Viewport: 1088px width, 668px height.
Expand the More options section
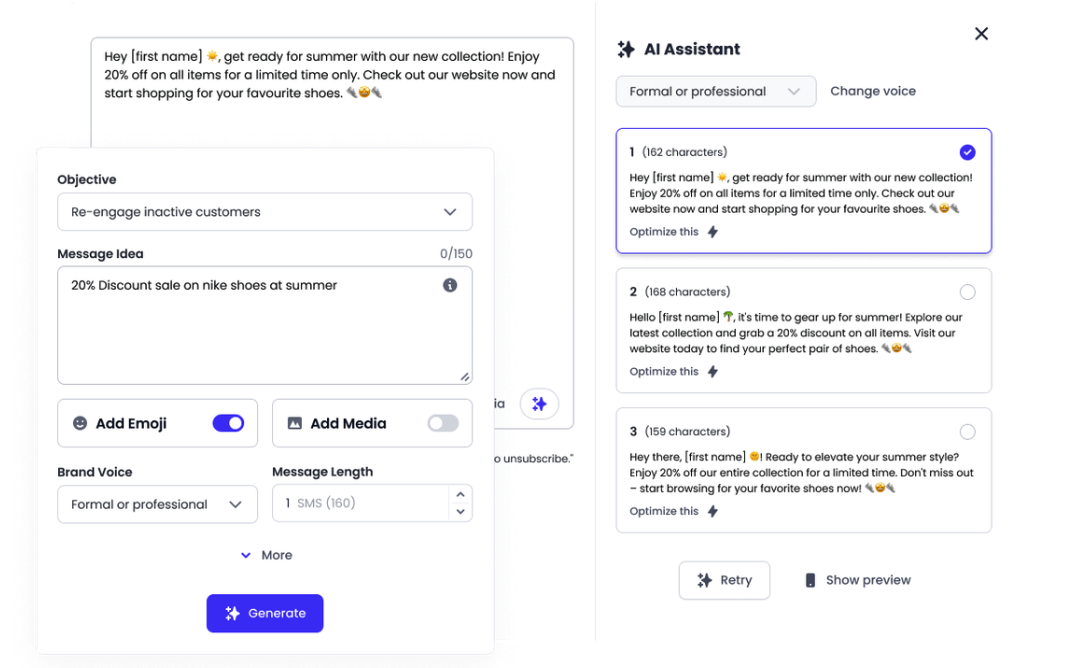point(266,555)
